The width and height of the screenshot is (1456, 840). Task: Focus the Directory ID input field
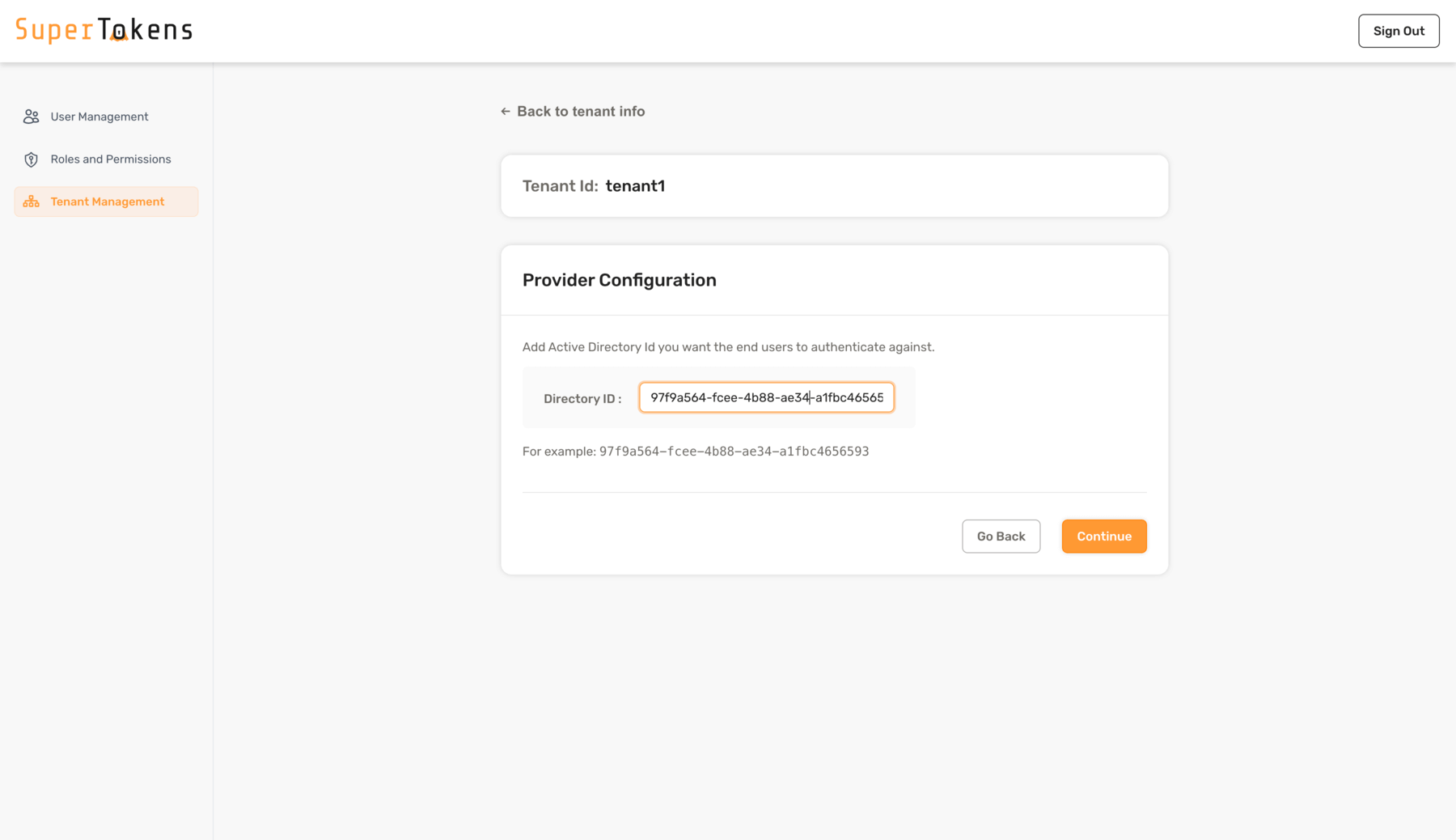point(766,397)
